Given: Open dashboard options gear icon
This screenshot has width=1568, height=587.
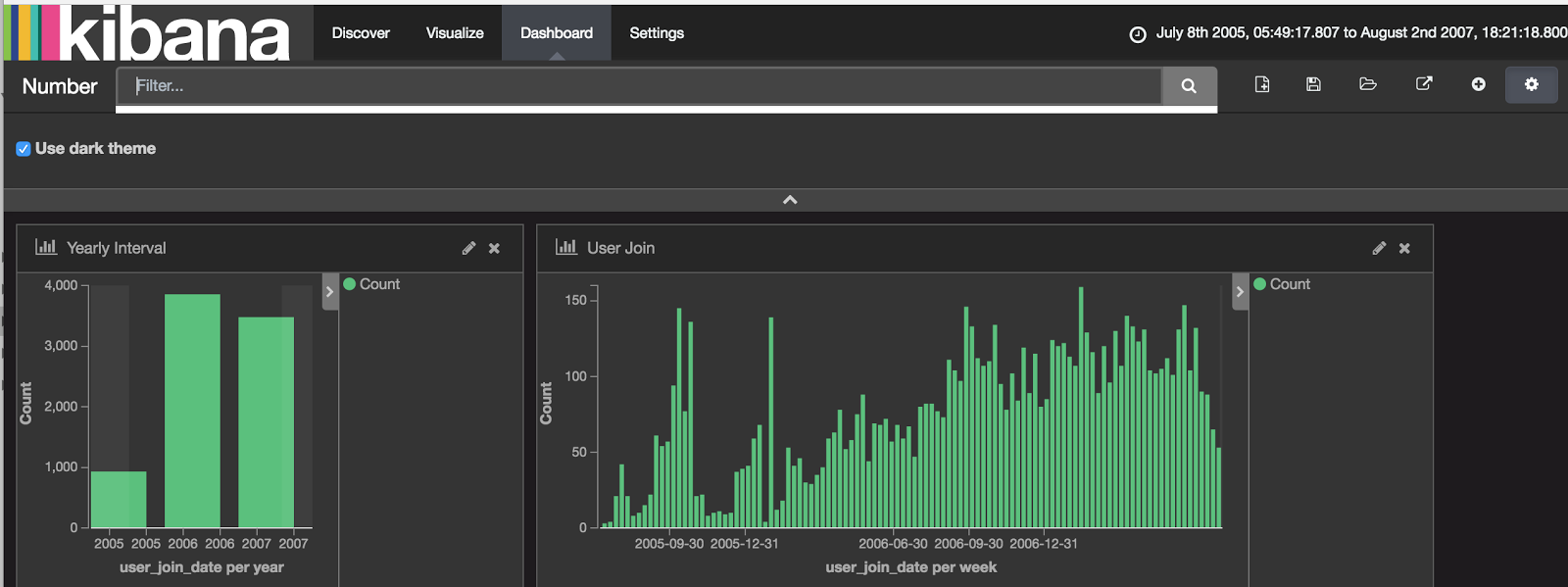Looking at the screenshot, I should pyautogui.click(x=1531, y=85).
